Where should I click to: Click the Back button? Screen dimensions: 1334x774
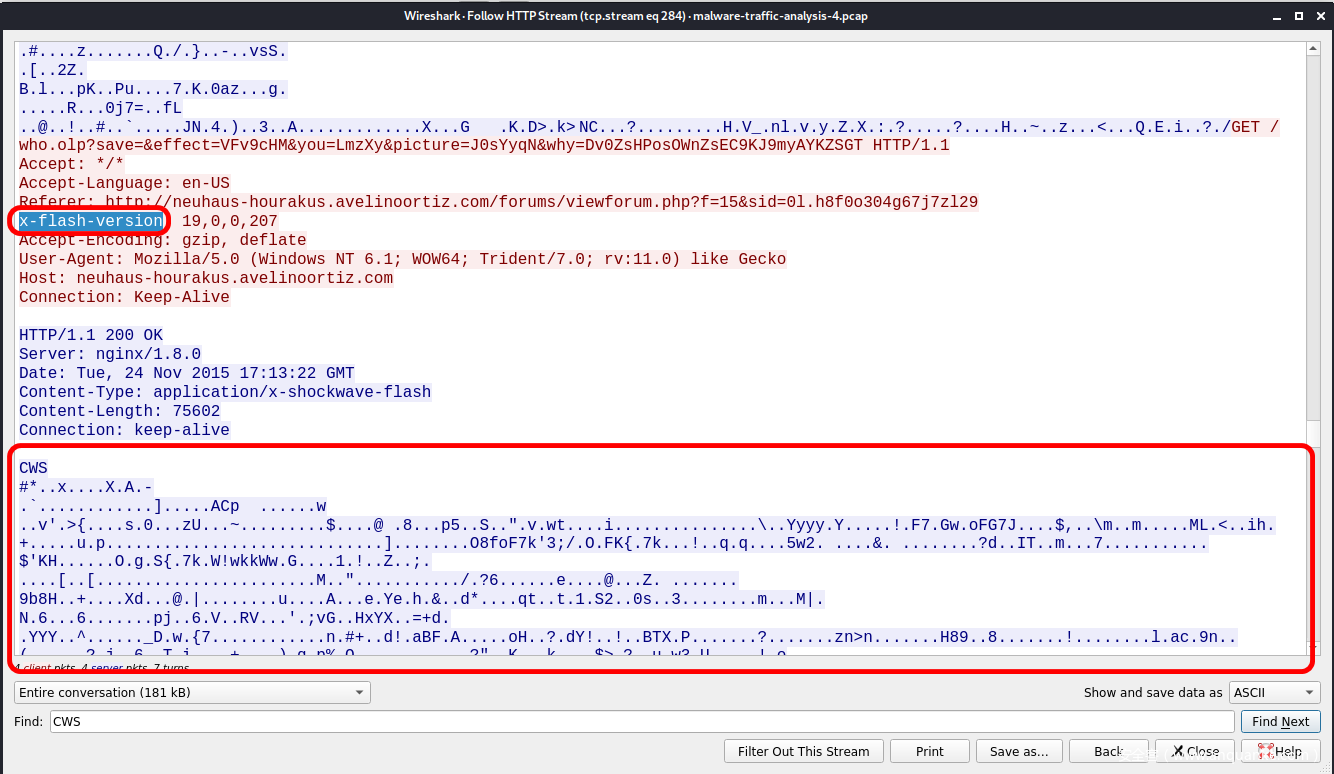point(1108,751)
